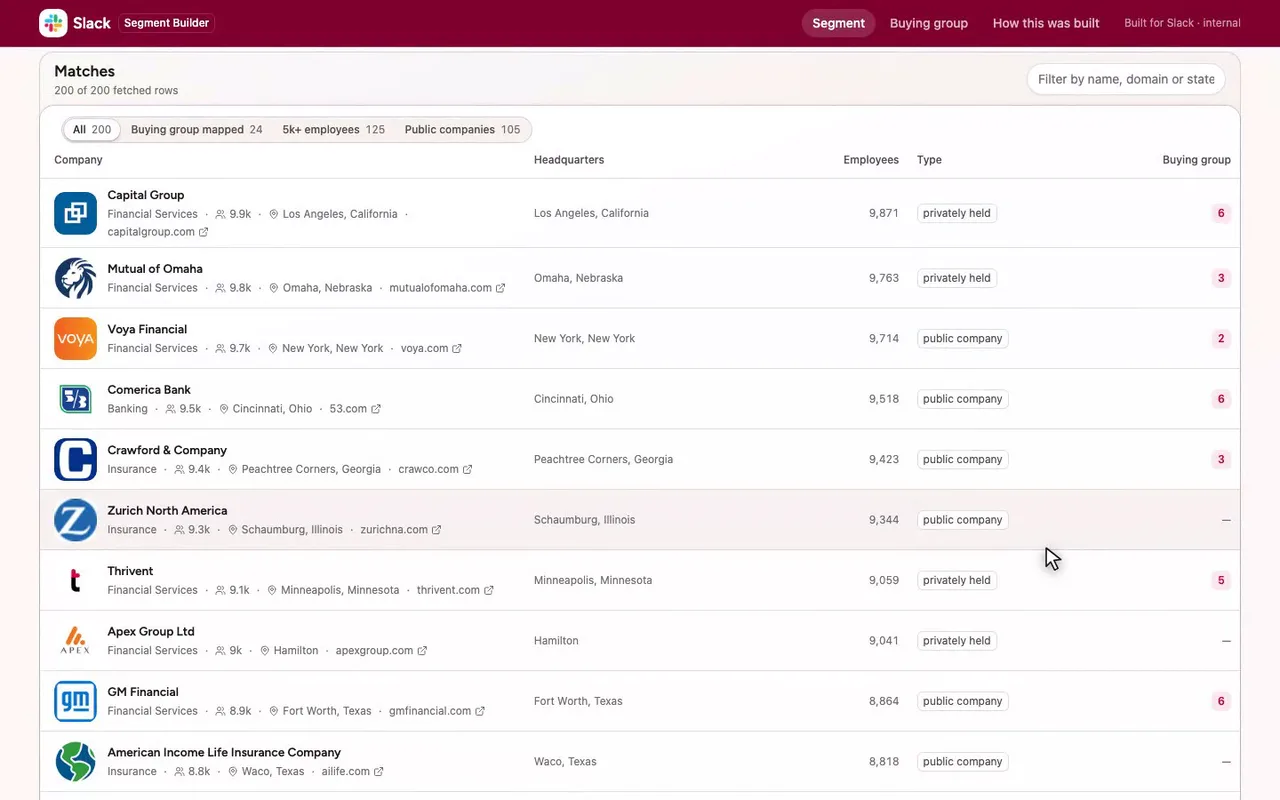Image resolution: width=1280 pixels, height=800 pixels.
Task: Click Capital Group buying group badge 6
Action: tap(1221, 213)
